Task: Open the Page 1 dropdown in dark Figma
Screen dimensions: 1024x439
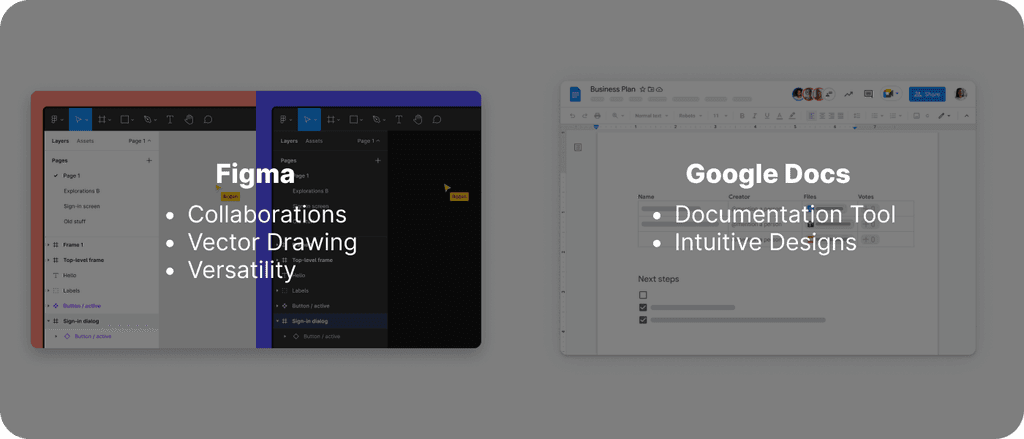Action: click(x=369, y=140)
